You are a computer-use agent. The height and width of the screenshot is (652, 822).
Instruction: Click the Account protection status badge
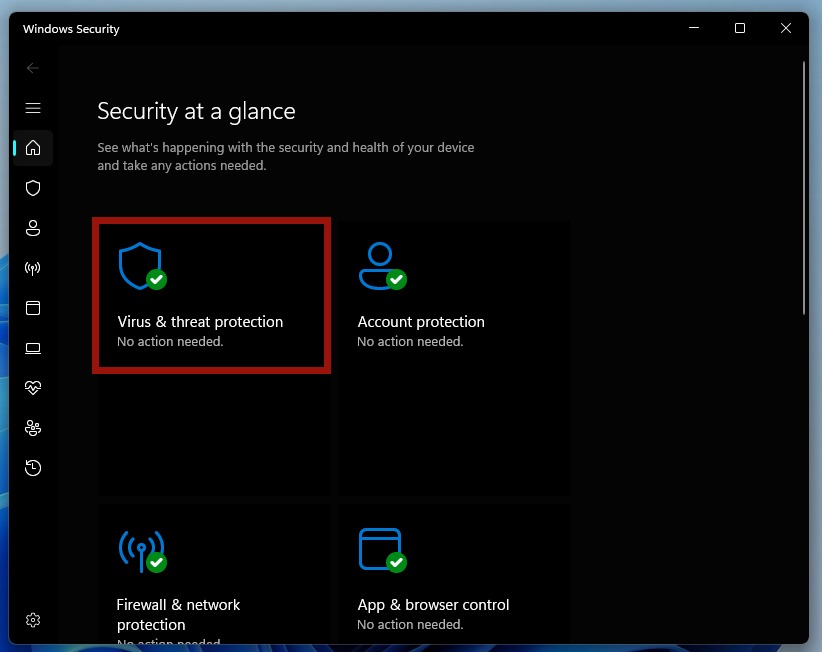click(x=398, y=281)
